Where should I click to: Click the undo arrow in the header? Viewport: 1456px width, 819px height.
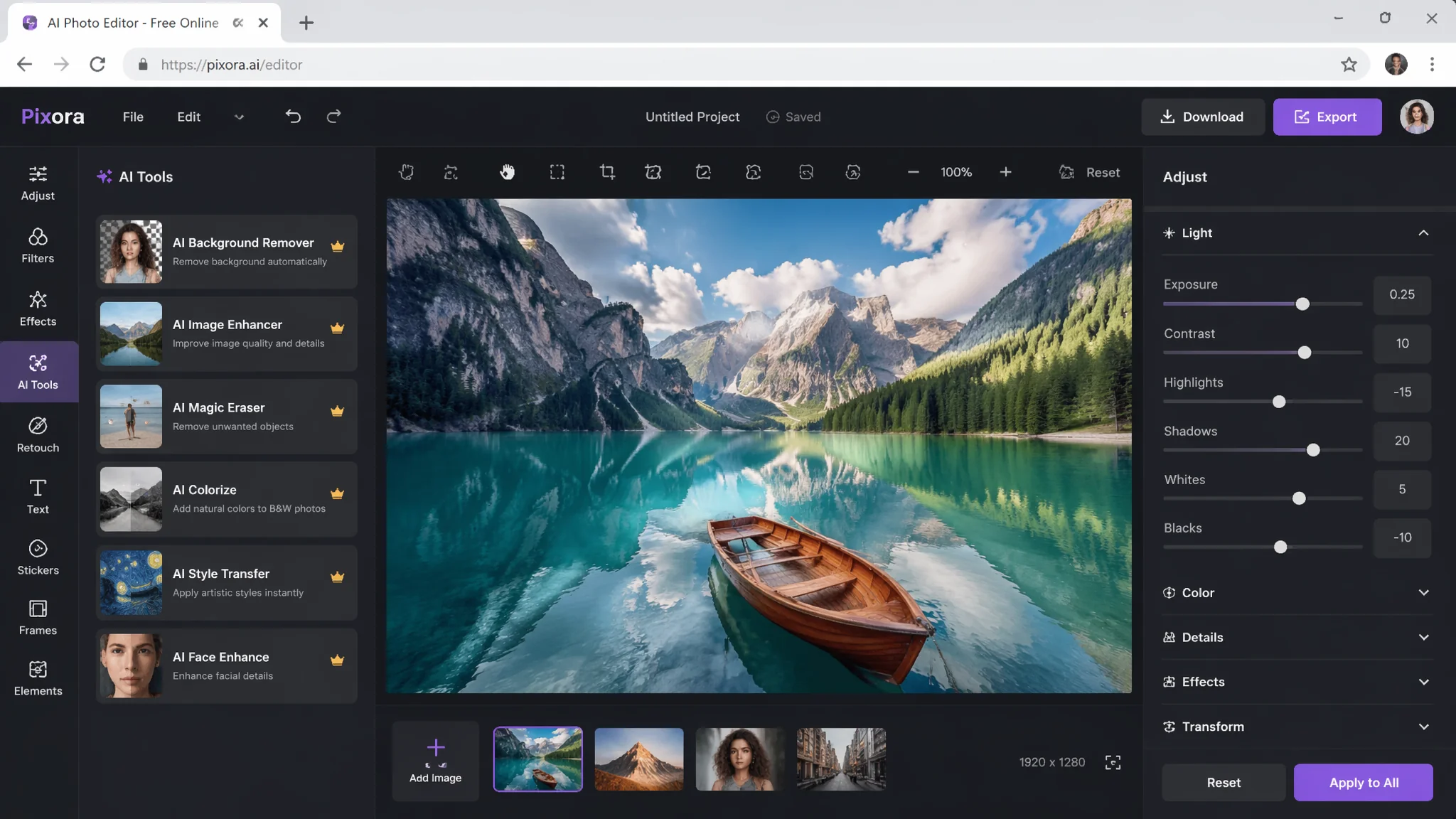pyautogui.click(x=293, y=116)
